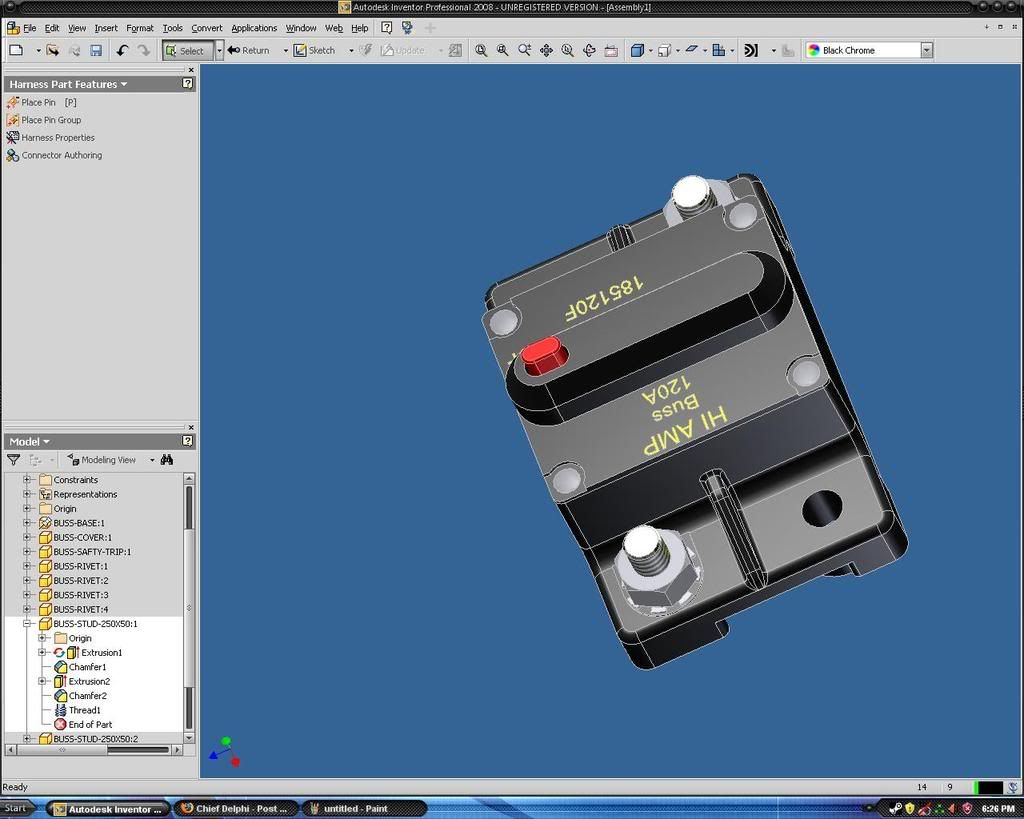
Task: Select the Rotate view tool
Action: 589,50
